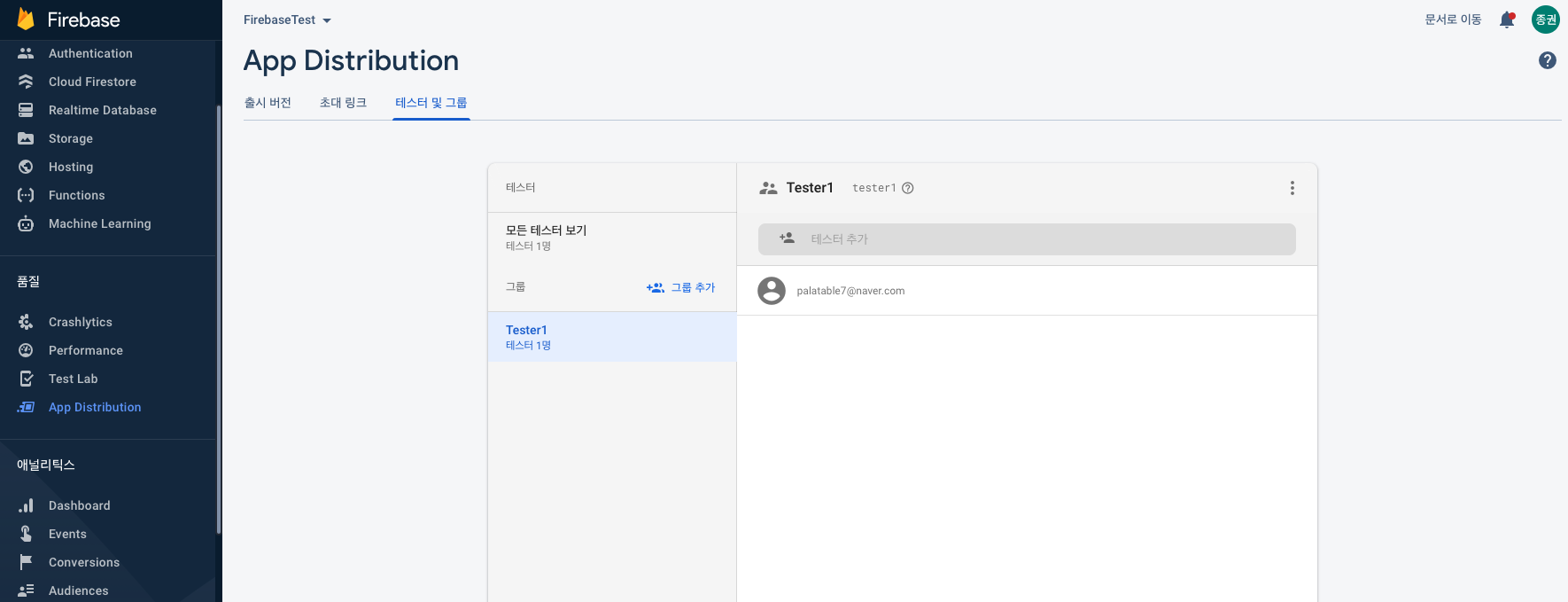1568x602 pixels.
Task: Expand the FirebaseTest project dropdown
Action: 287,20
